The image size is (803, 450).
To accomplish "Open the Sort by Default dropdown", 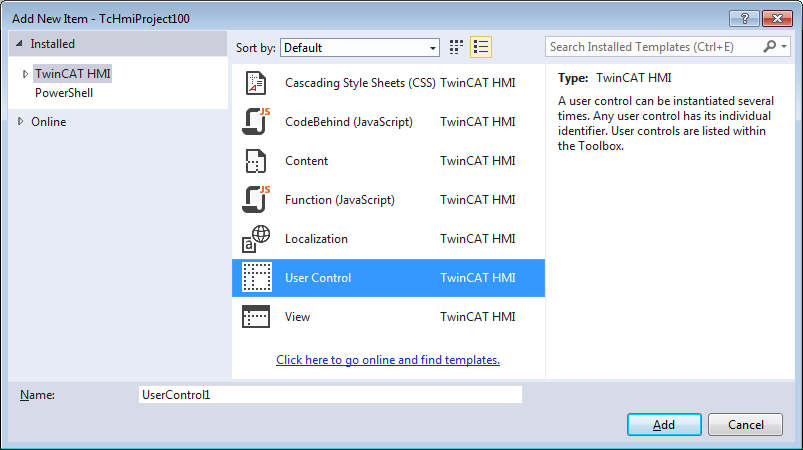I will pyautogui.click(x=360, y=48).
